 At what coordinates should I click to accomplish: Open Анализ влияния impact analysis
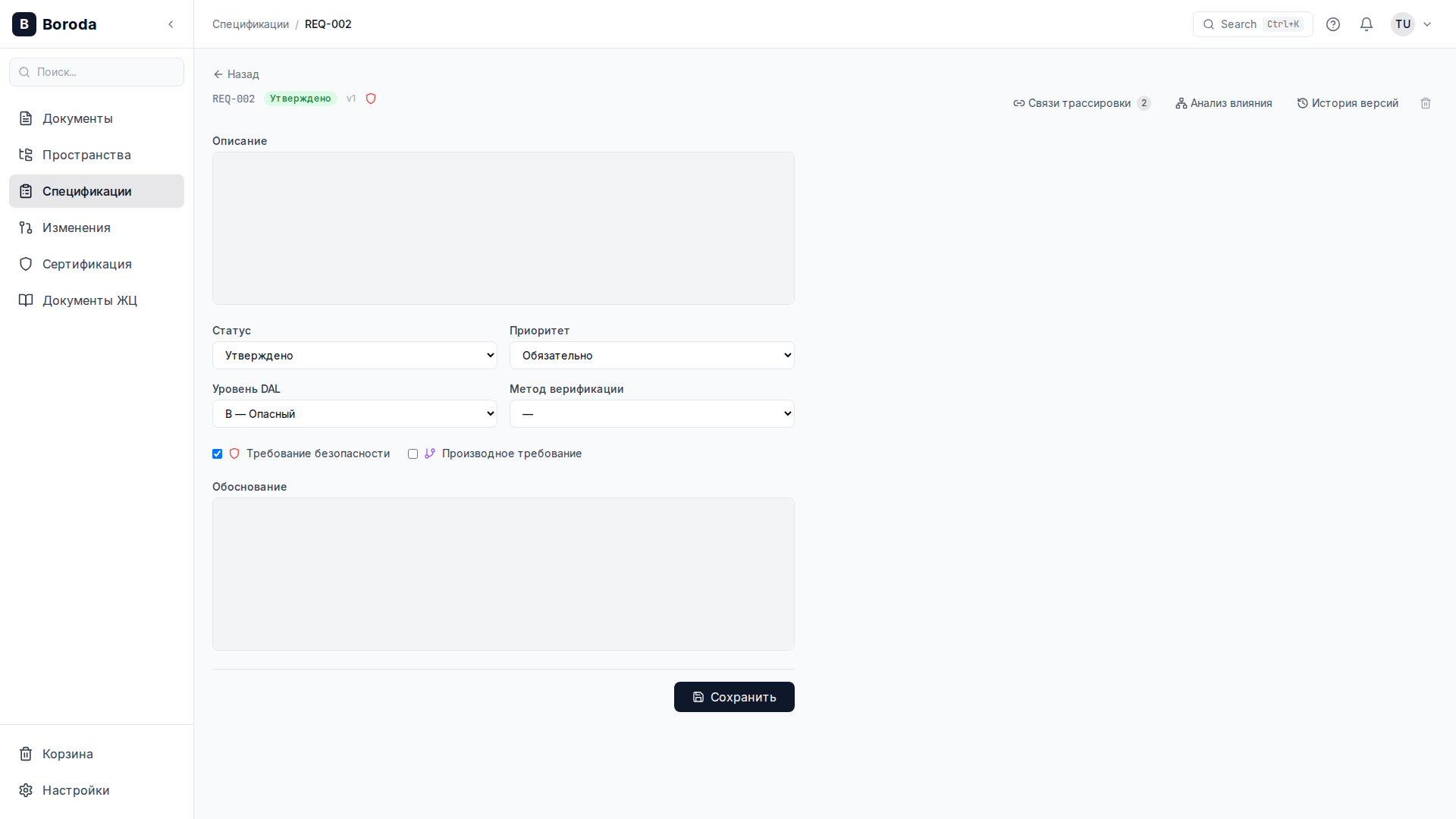[x=1224, y=103]
